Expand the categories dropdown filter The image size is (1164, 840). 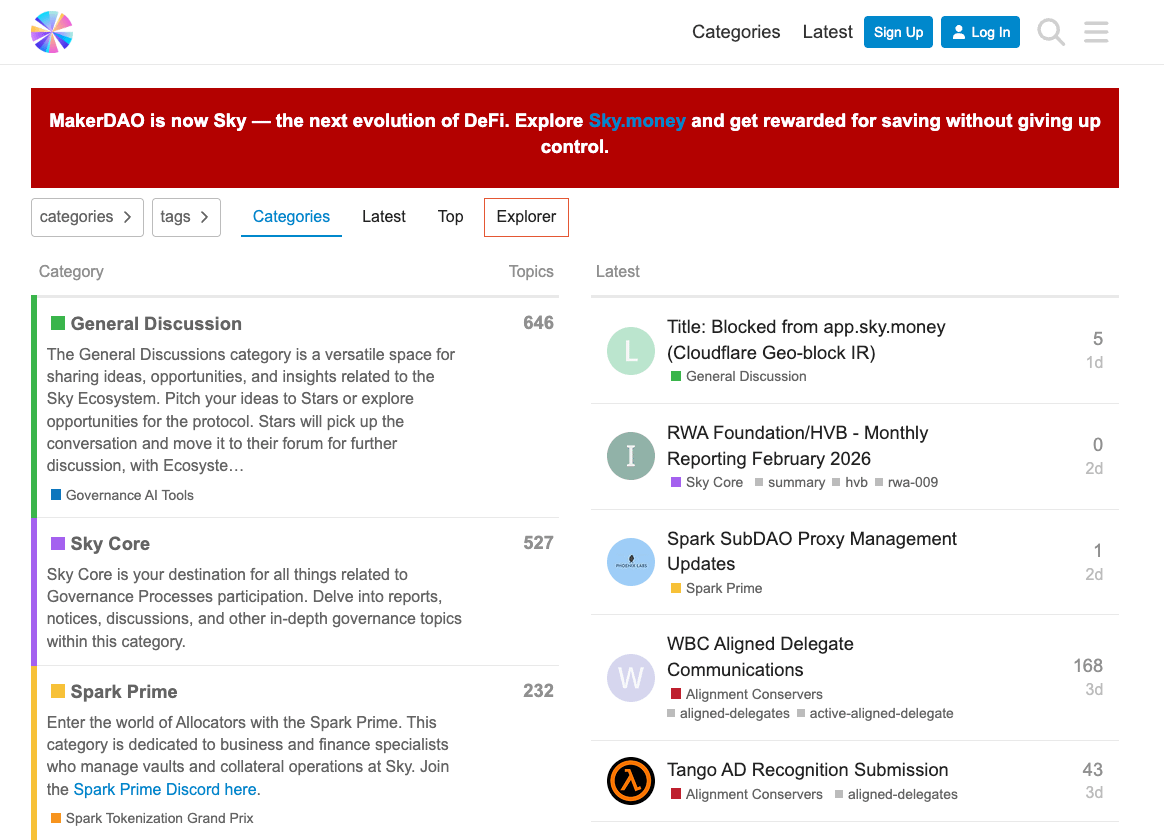[x=87, y=217]
